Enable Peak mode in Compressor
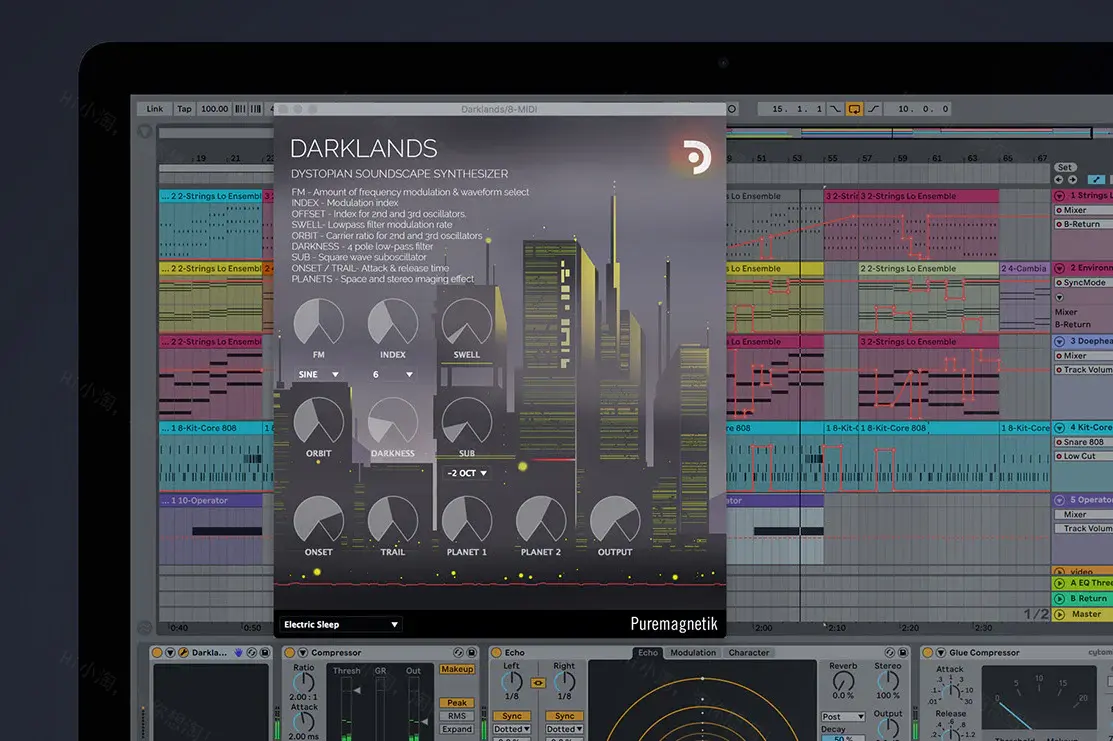1113x741 pixels. pos(456,703)
